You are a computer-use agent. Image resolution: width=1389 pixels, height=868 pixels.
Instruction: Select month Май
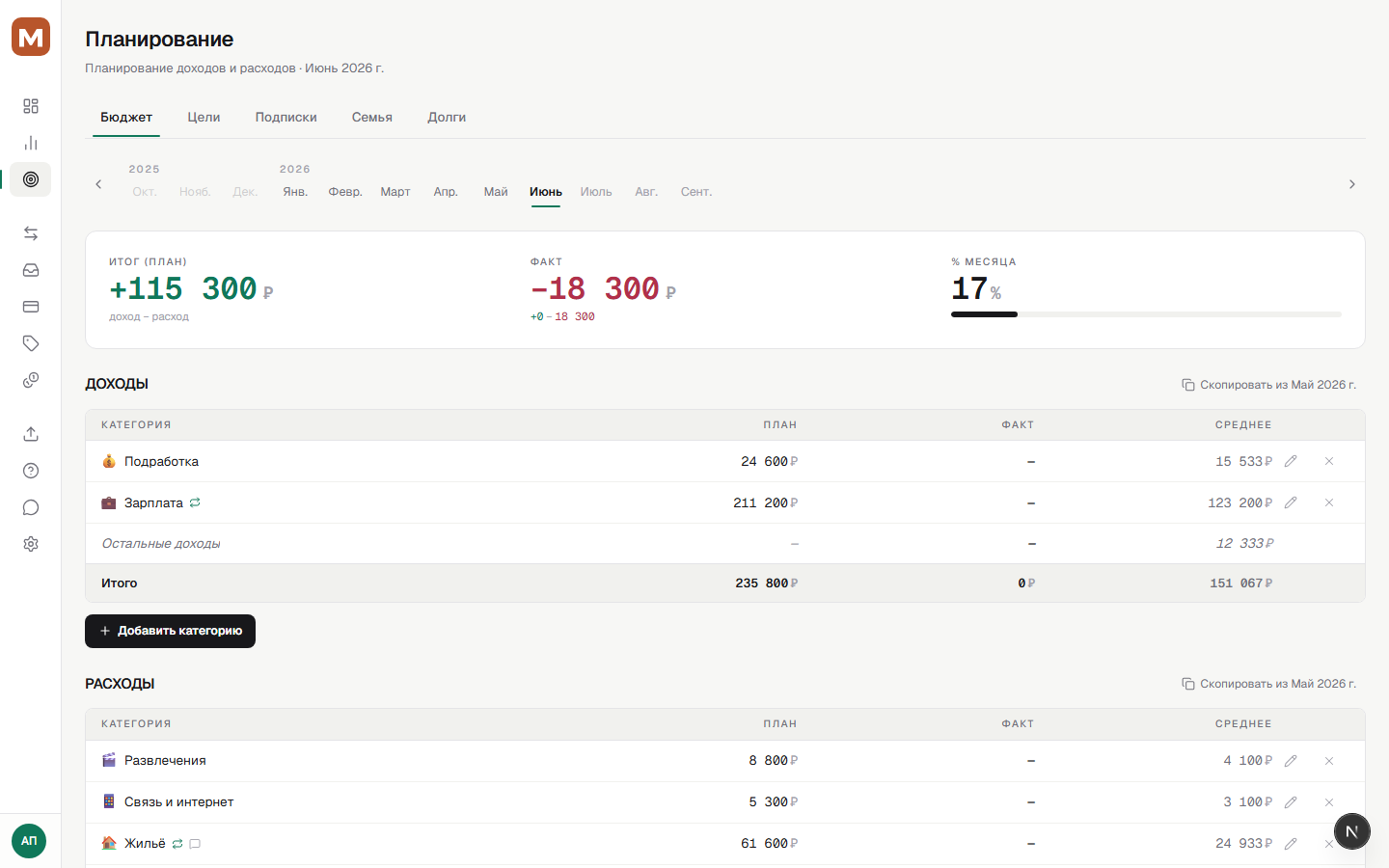point(496,192)
